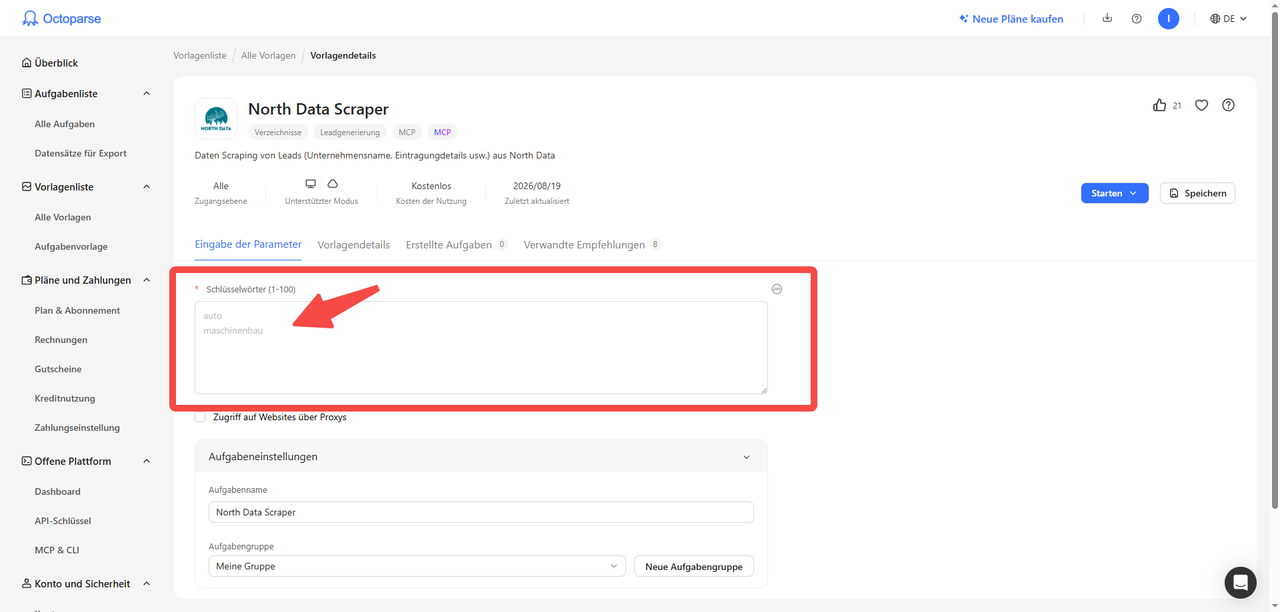Collapse Konto und Sicherheit section
The image size is (1280, 612).
(x=147, y=584)
